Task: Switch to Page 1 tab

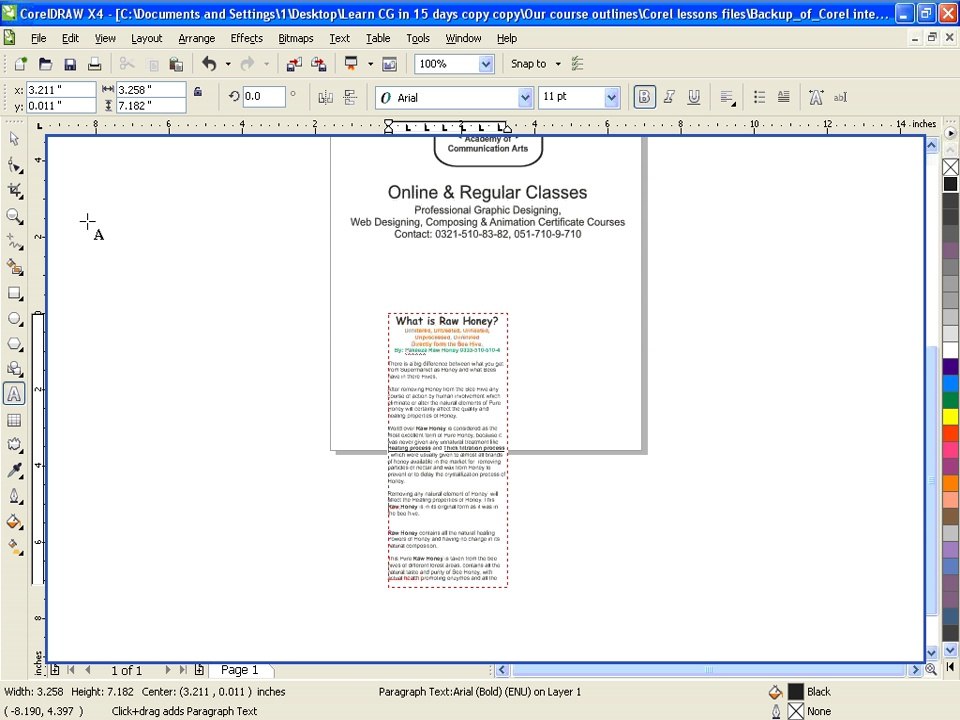Action: point(239,670)
